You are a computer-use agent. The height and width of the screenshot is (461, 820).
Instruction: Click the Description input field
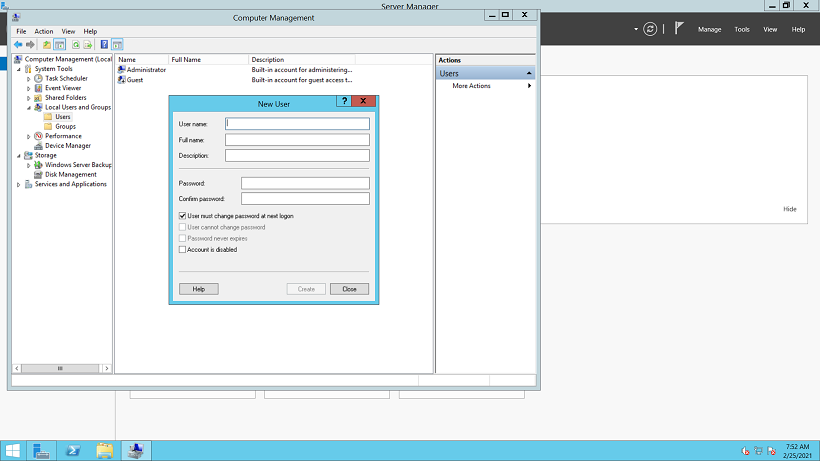(x=297, y=155)
